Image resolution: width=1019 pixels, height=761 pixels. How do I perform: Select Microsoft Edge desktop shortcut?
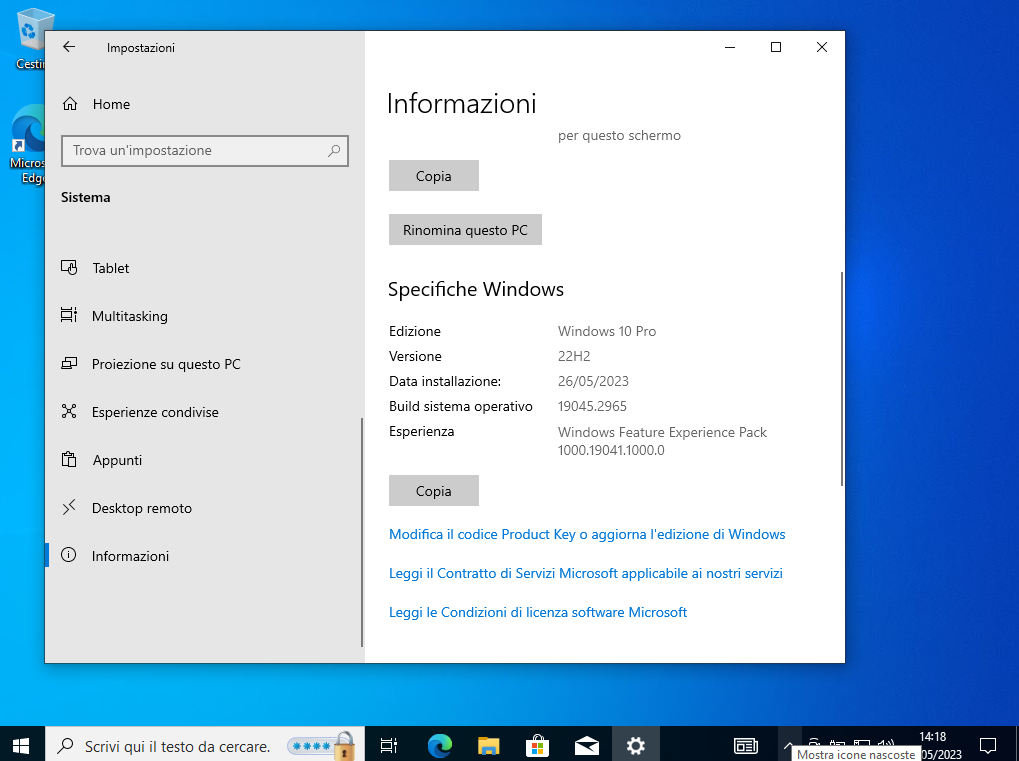27,144
